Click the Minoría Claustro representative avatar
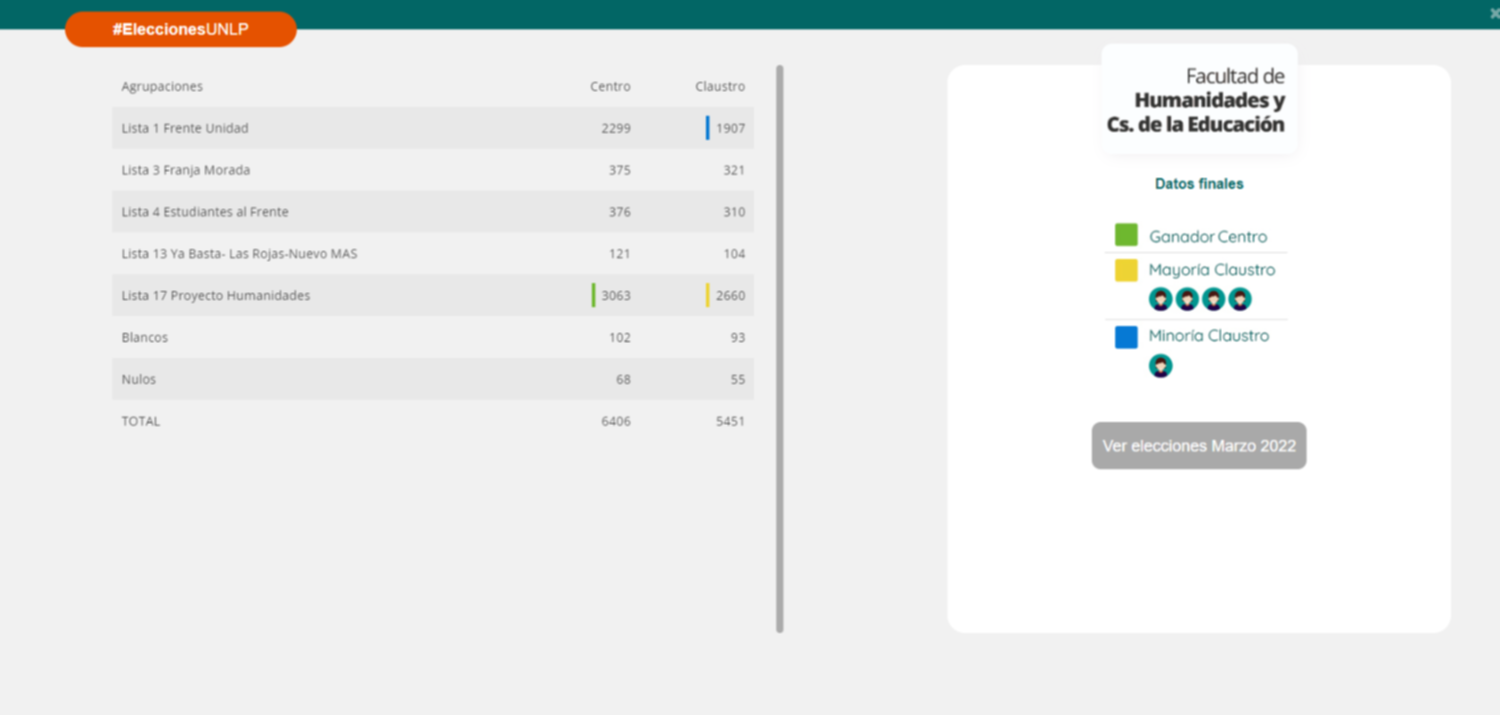 [1160, 366]
